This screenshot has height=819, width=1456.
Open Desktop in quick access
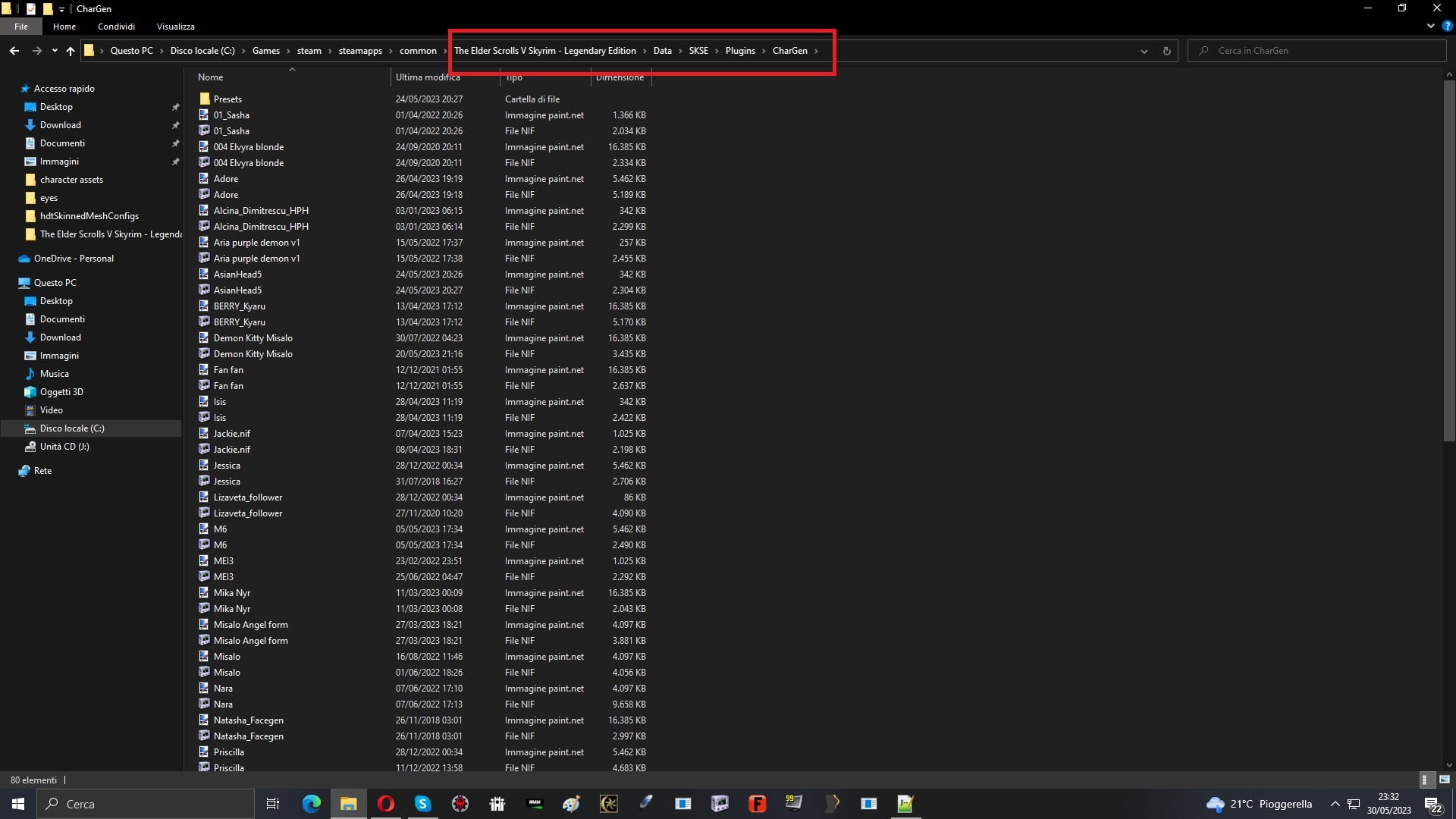click(56, 107)
